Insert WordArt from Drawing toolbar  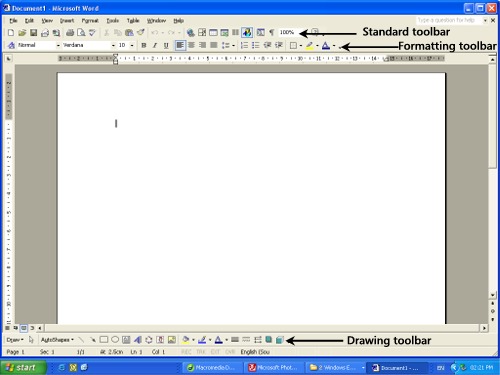138,340
